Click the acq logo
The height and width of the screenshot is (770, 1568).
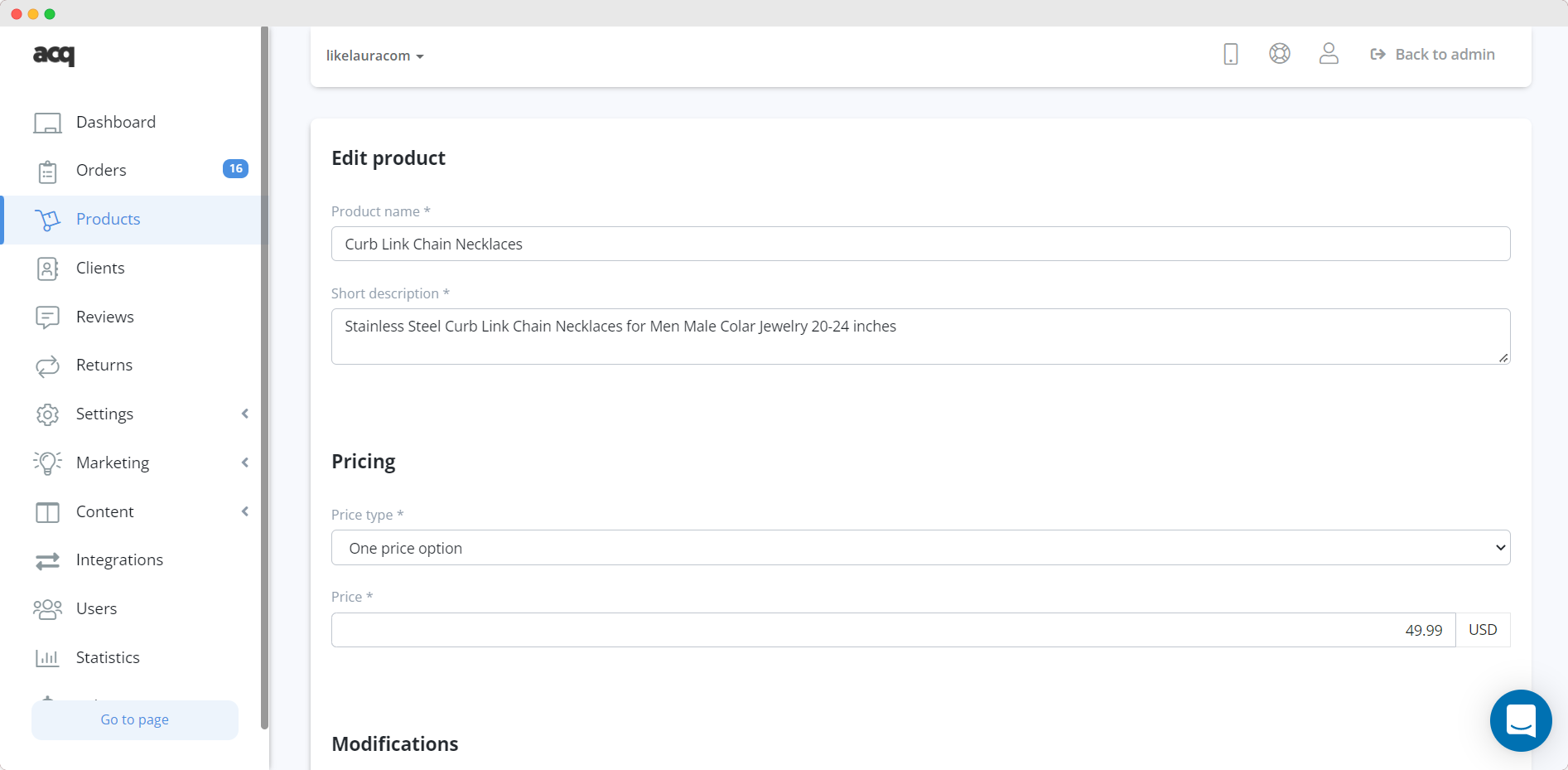[x=54, y=55]
